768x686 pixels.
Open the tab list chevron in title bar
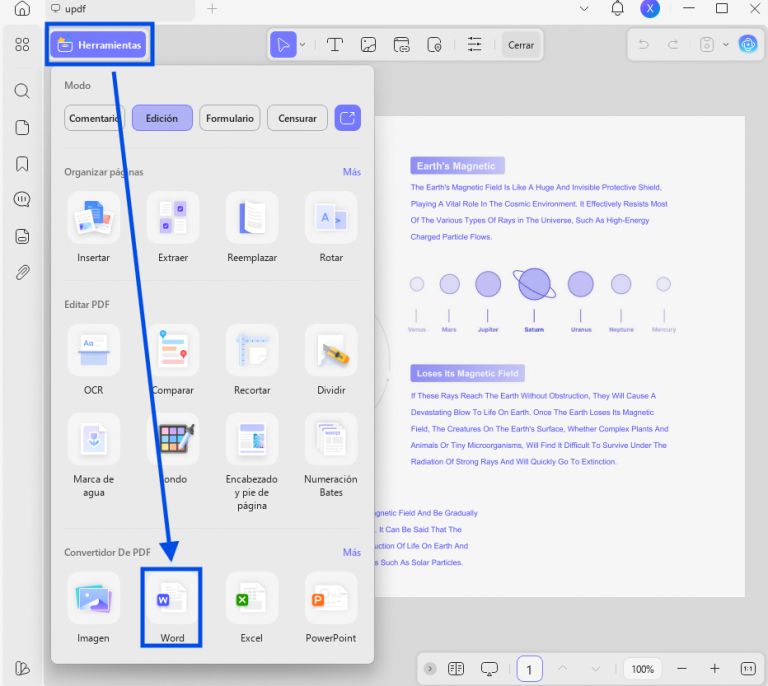pyautogui.click(x=584, y=9)
